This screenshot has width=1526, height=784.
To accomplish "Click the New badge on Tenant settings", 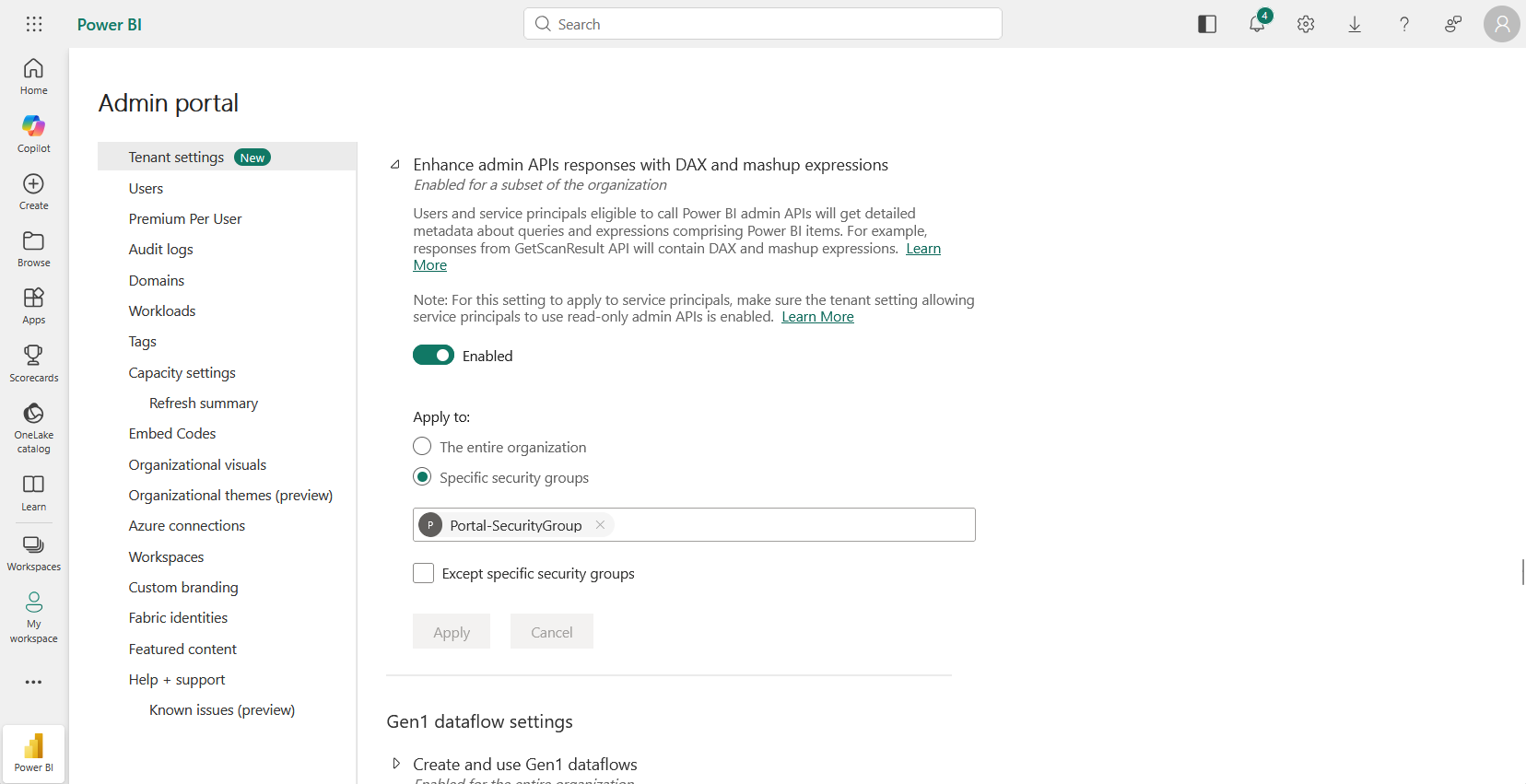I will [252, 158].
